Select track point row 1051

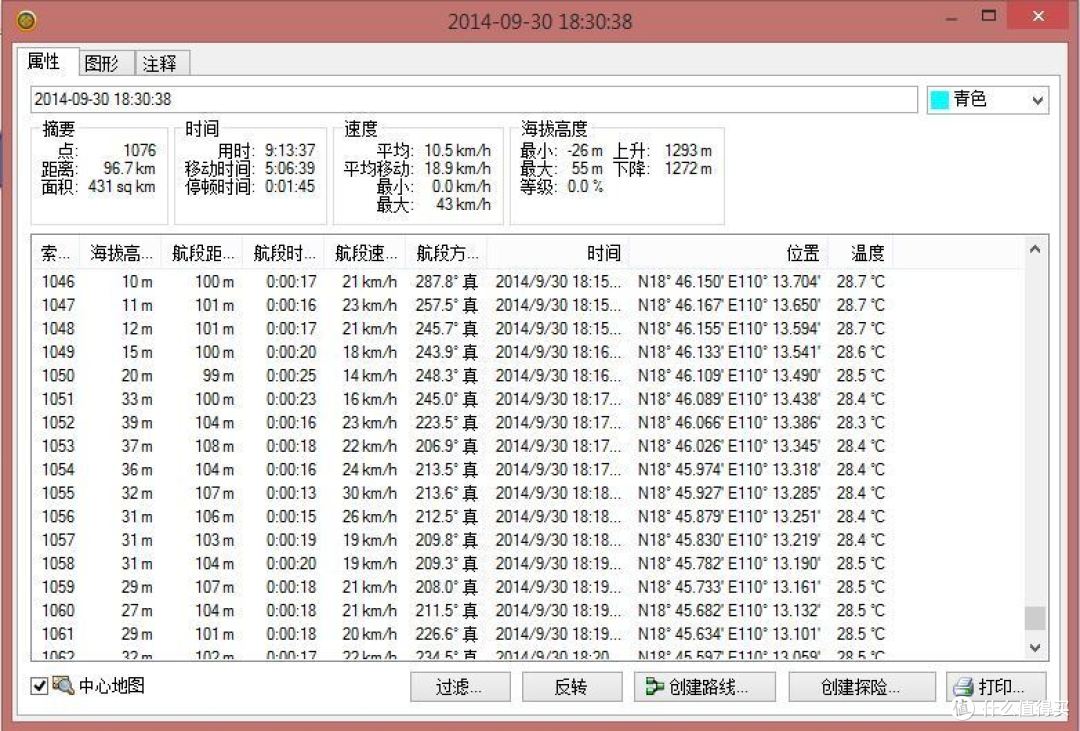tap(463, 399)
